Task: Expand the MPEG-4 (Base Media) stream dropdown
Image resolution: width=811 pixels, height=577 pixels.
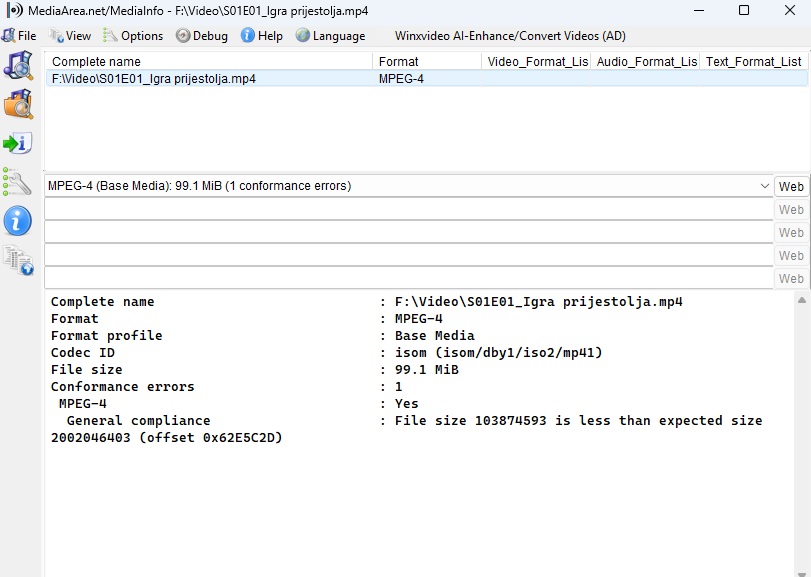Action: 764,186
